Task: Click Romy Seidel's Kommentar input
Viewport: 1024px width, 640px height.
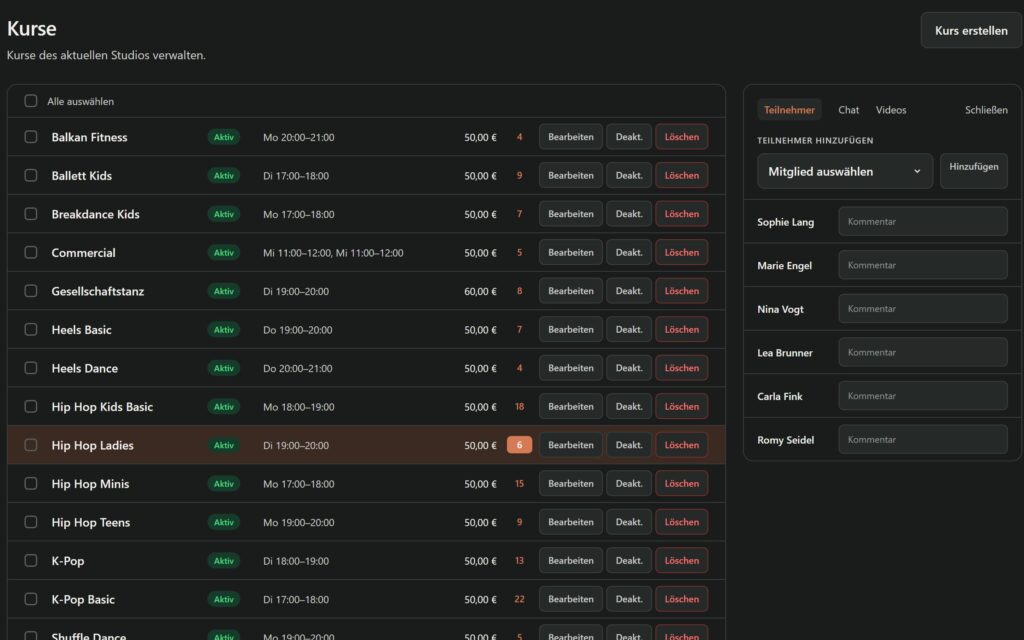Action: [923, 440]
